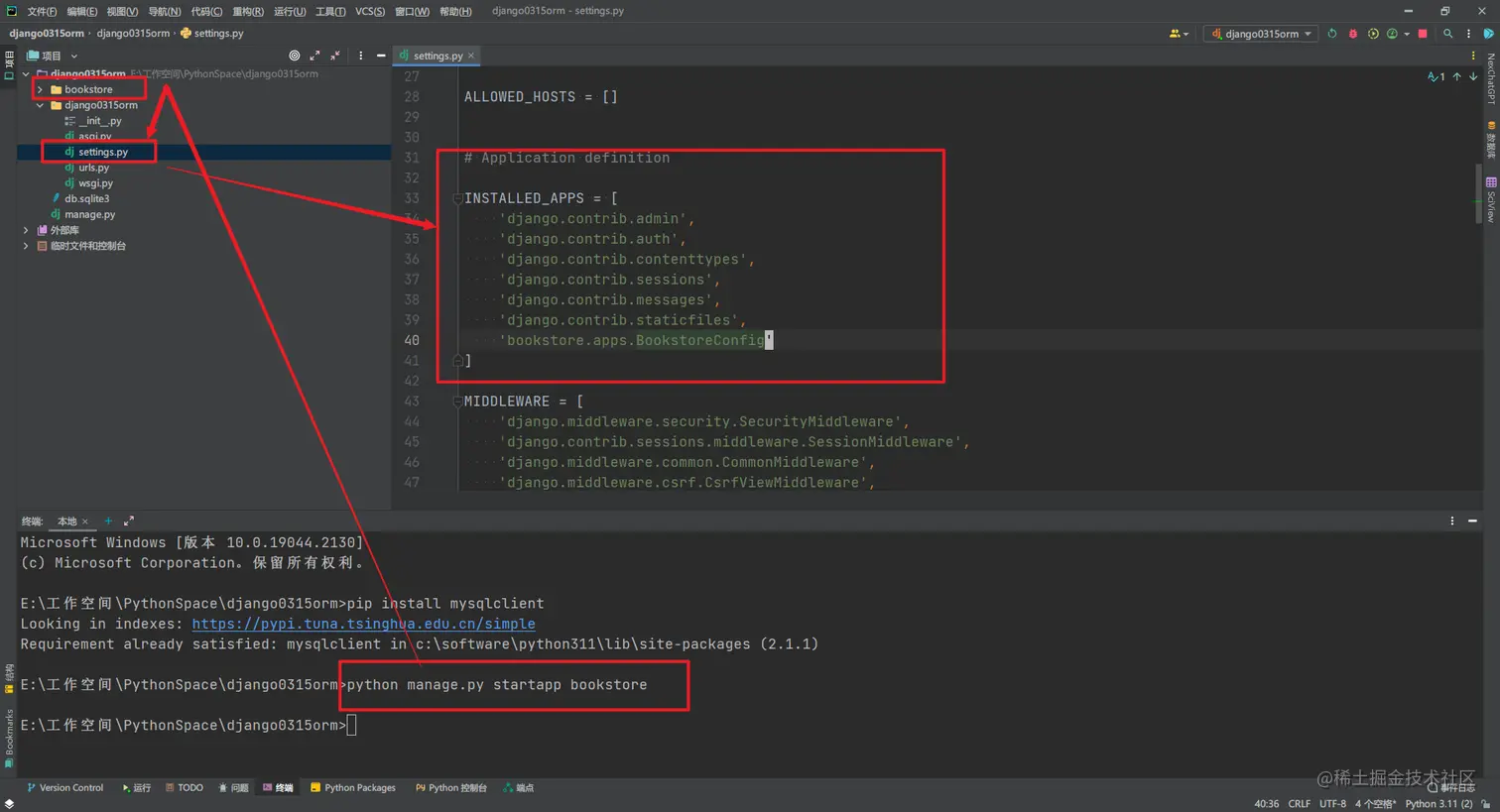Add a new terminal session
This screenshot has height=812, width=1500.
pos(108,521)
